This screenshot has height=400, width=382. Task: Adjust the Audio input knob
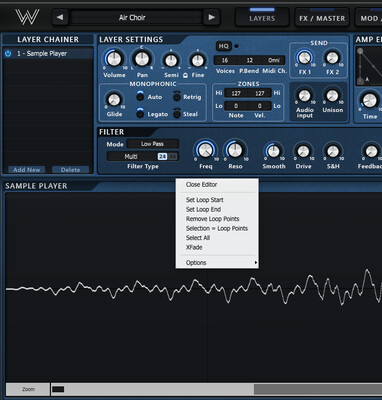[304, 96]
